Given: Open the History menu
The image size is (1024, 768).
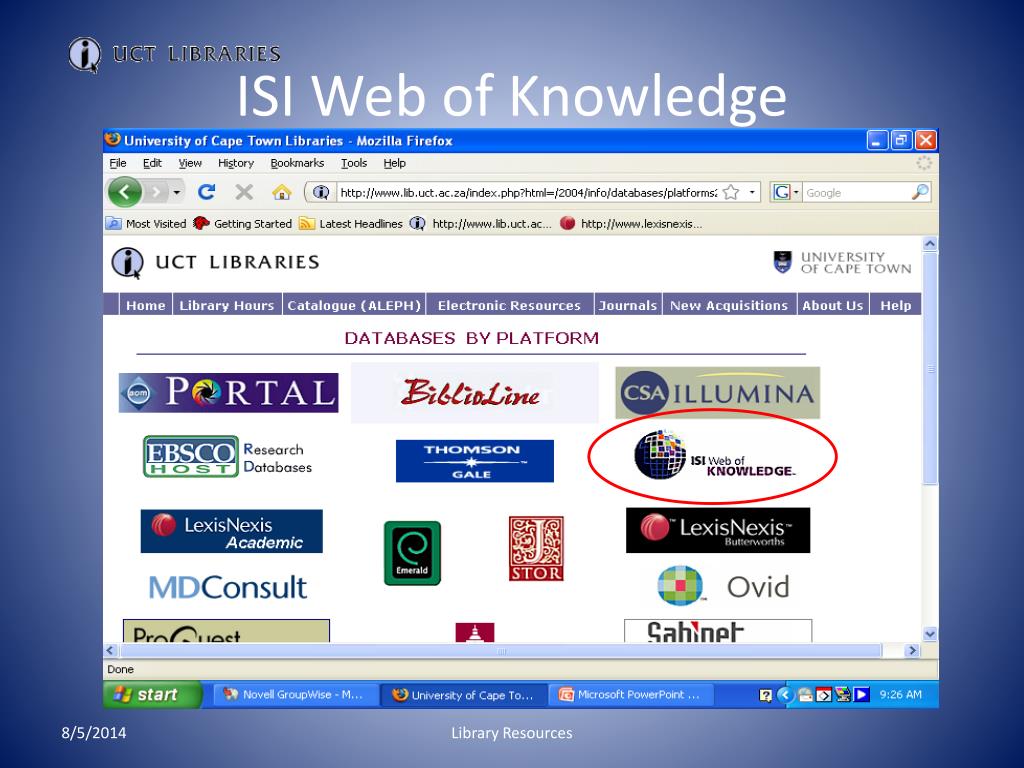Looking at the screenshot, I should click(x=236, y=163).
